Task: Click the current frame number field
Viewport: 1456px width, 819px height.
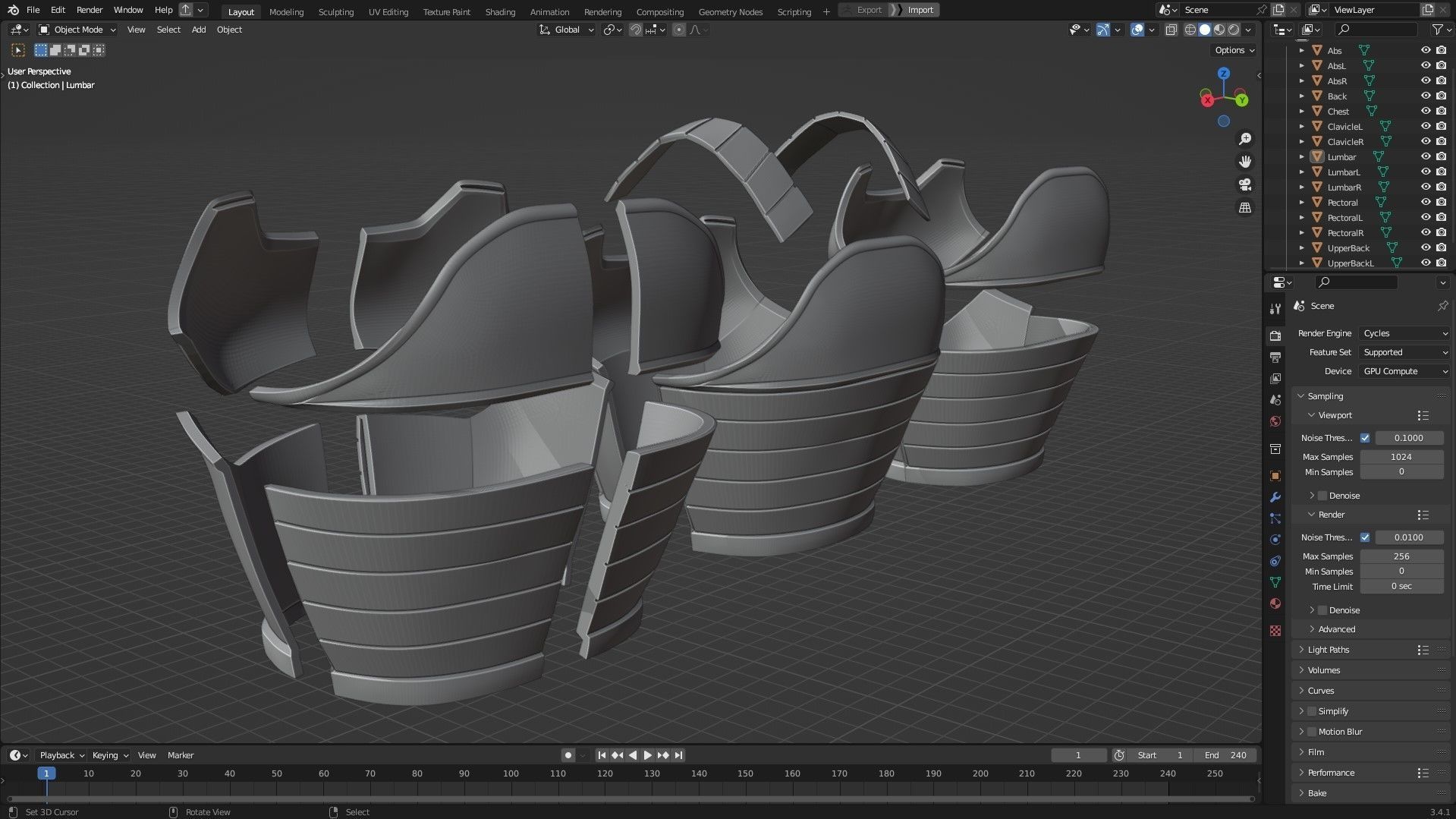Action: 1078,755
